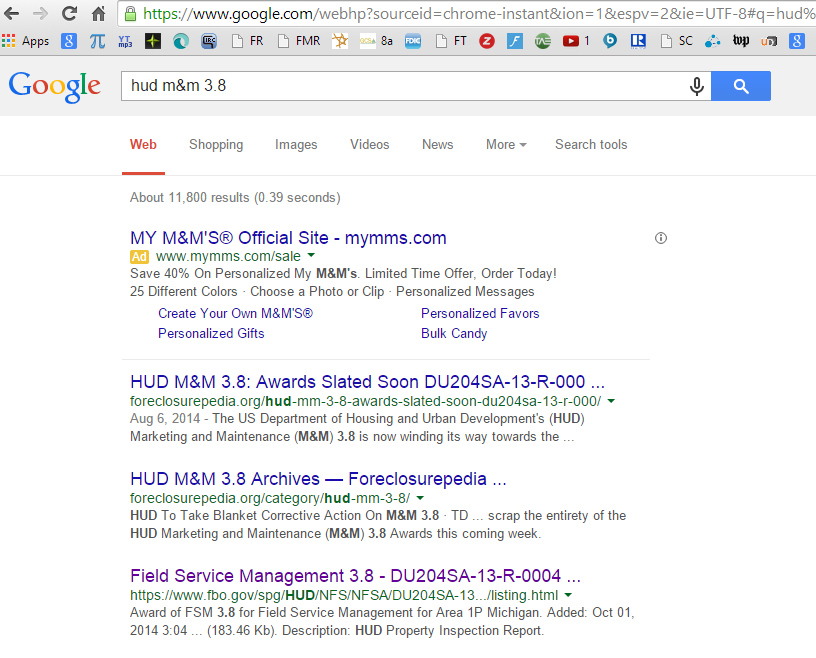Open the FT bookmark

[451, 41]
